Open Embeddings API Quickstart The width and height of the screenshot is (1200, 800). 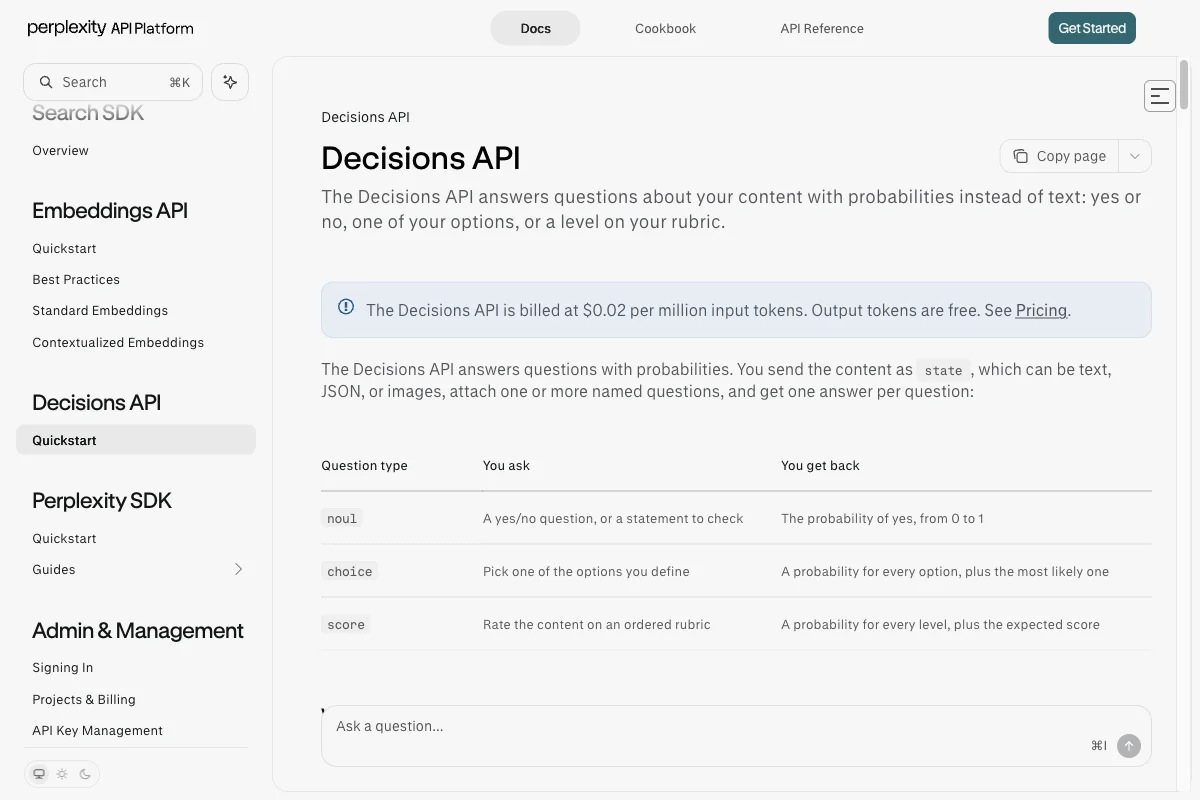tap(64, 248)
